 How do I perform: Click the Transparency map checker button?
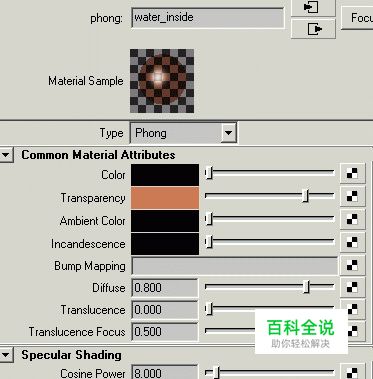click(x=352, y=196)
